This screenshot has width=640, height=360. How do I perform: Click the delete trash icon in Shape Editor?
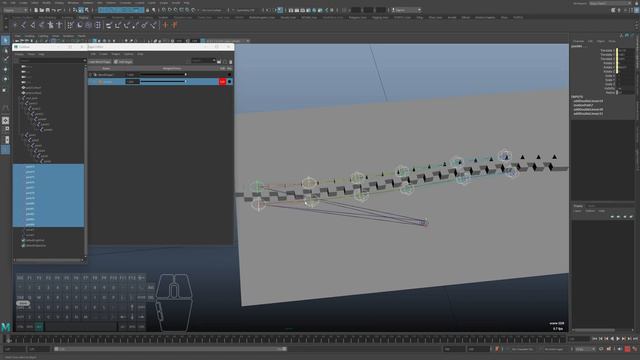230,62
